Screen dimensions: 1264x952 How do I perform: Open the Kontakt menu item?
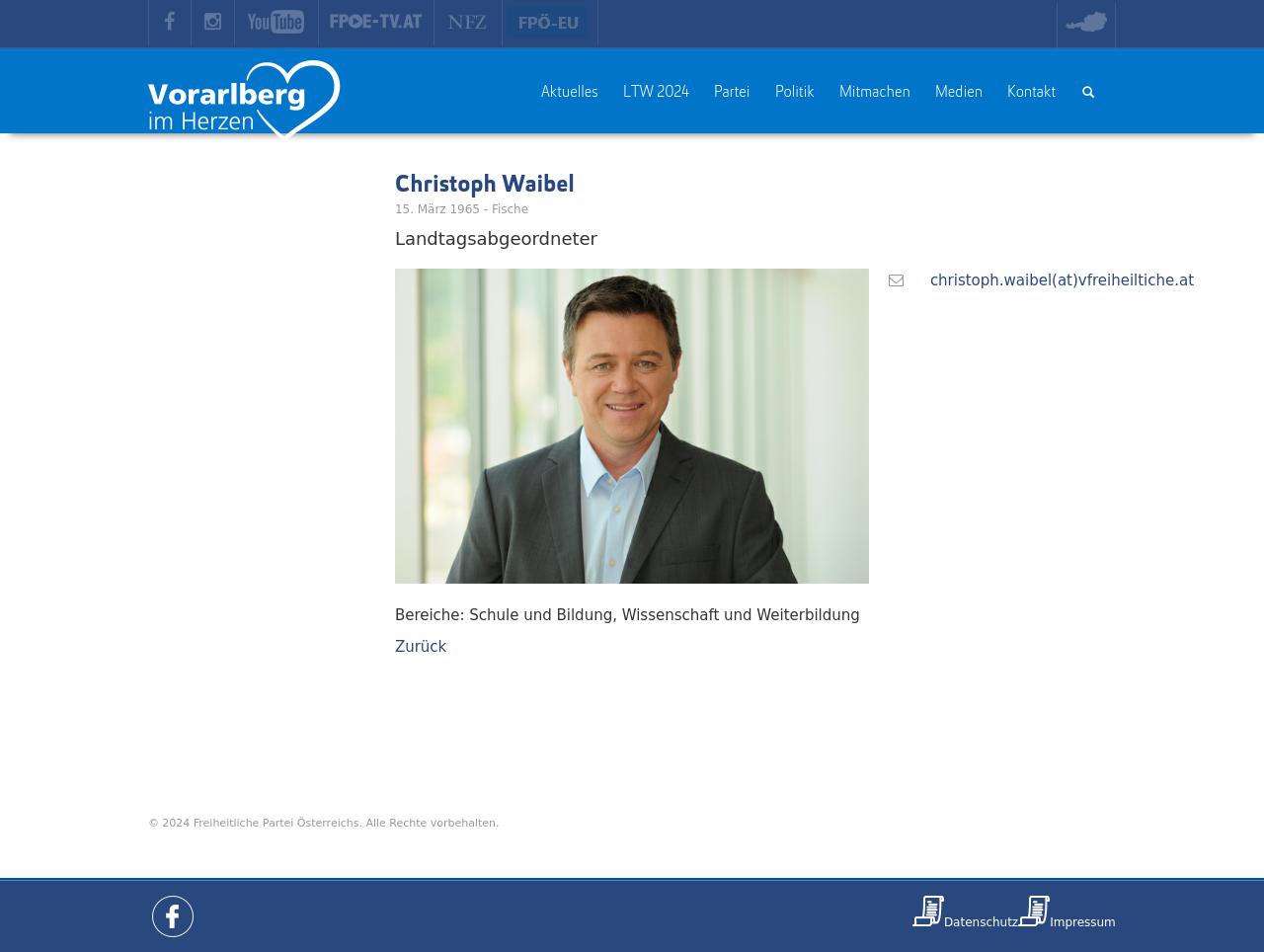(x=1031, y=92)
